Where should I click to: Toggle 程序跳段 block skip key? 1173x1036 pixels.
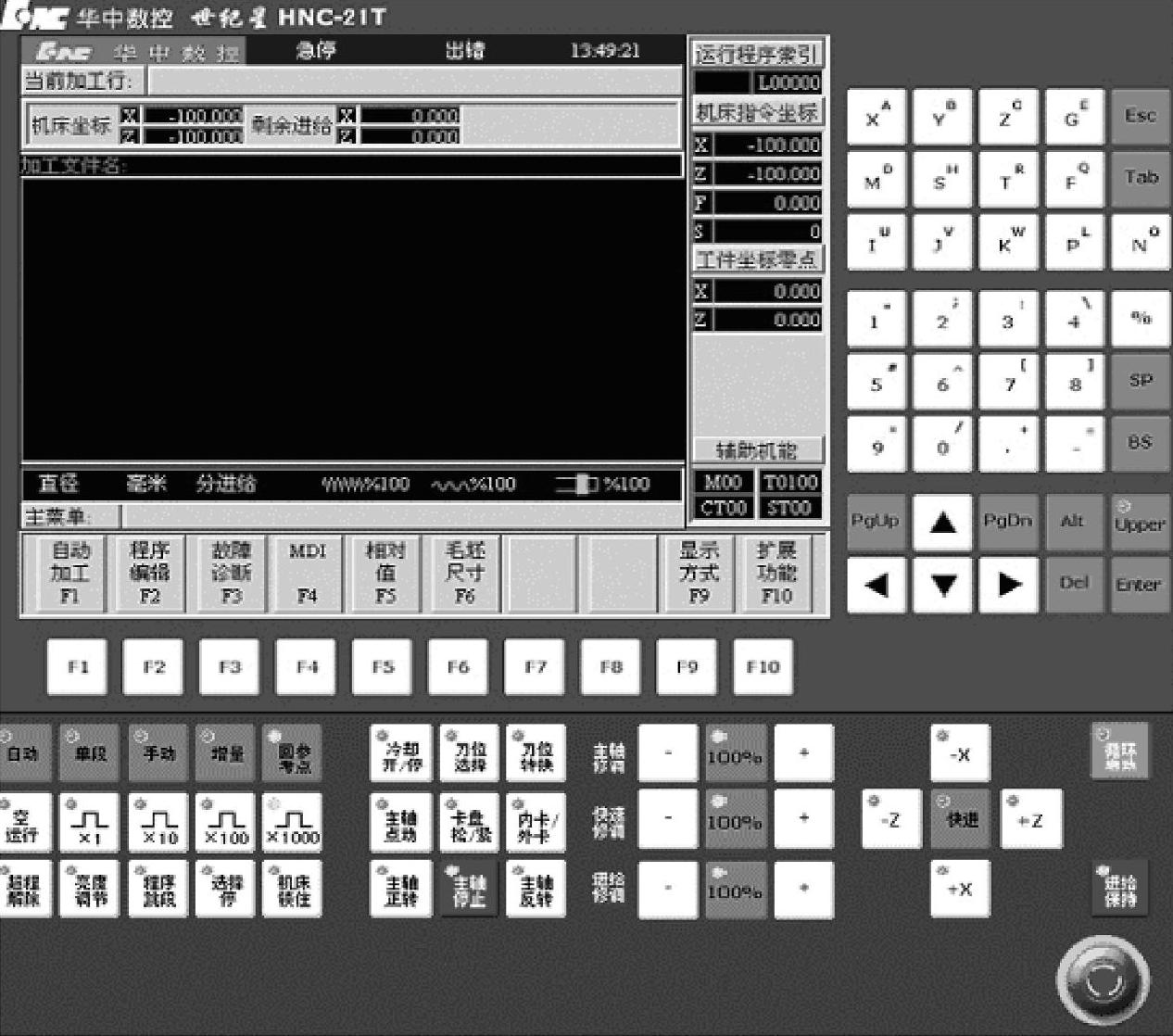[x=158, y=890]
